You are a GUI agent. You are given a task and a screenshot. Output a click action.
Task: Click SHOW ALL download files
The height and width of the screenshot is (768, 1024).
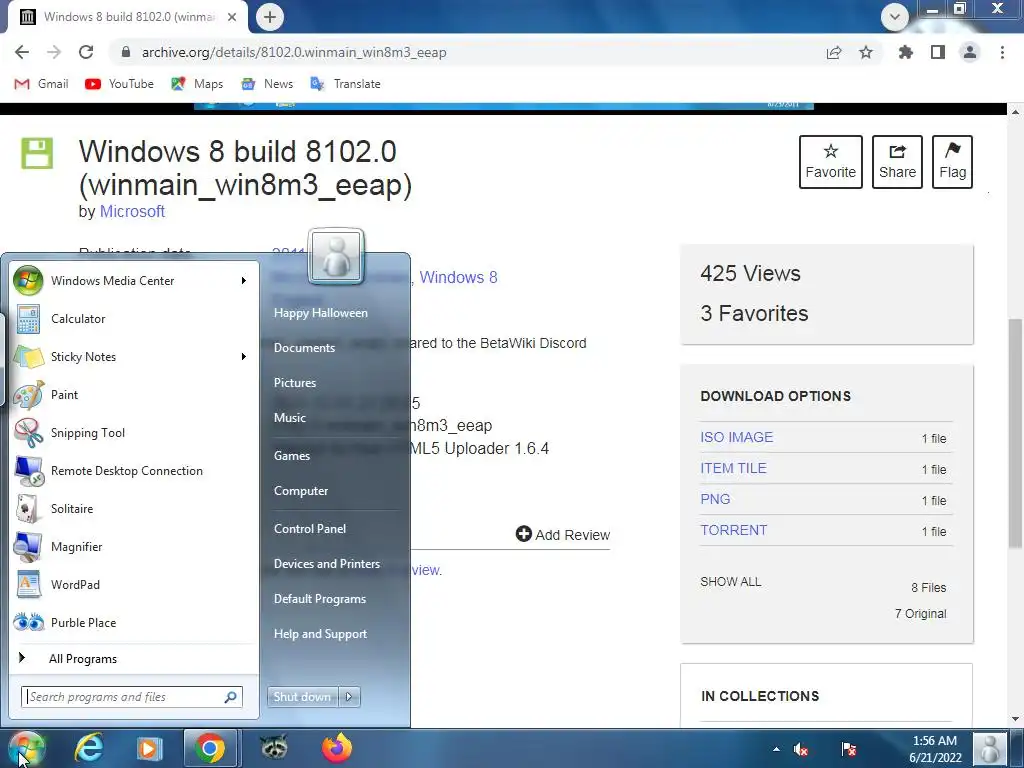pos(731,582)
